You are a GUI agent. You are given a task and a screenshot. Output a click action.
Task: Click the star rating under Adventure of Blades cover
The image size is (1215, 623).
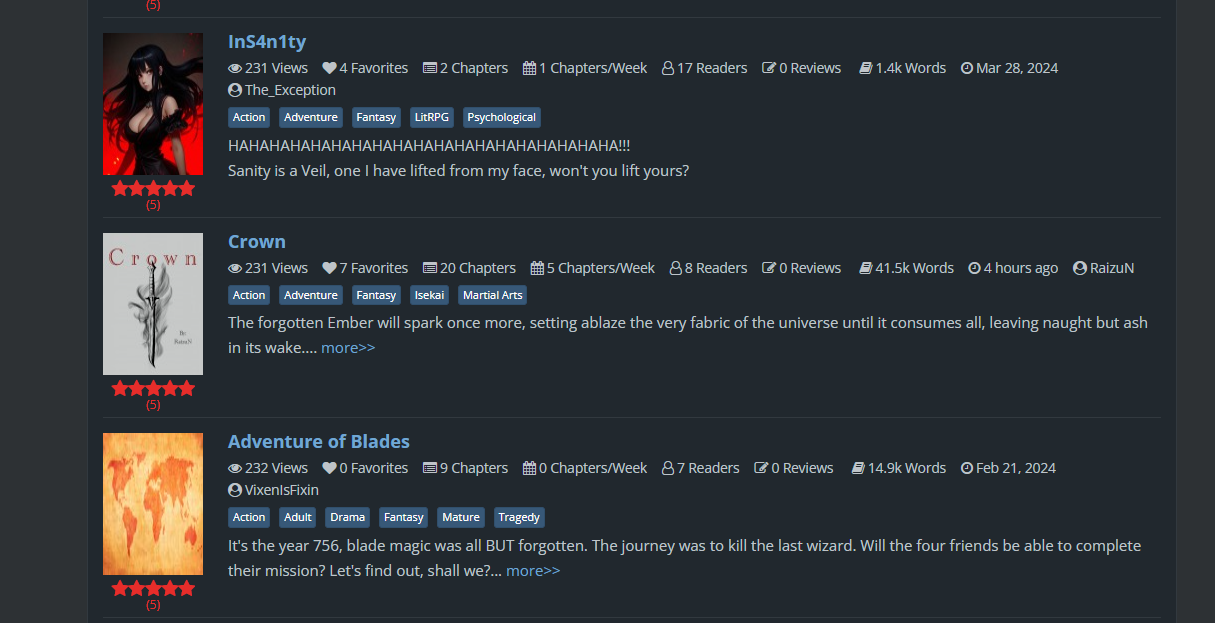pyautogui.click(x=153, y=588)
